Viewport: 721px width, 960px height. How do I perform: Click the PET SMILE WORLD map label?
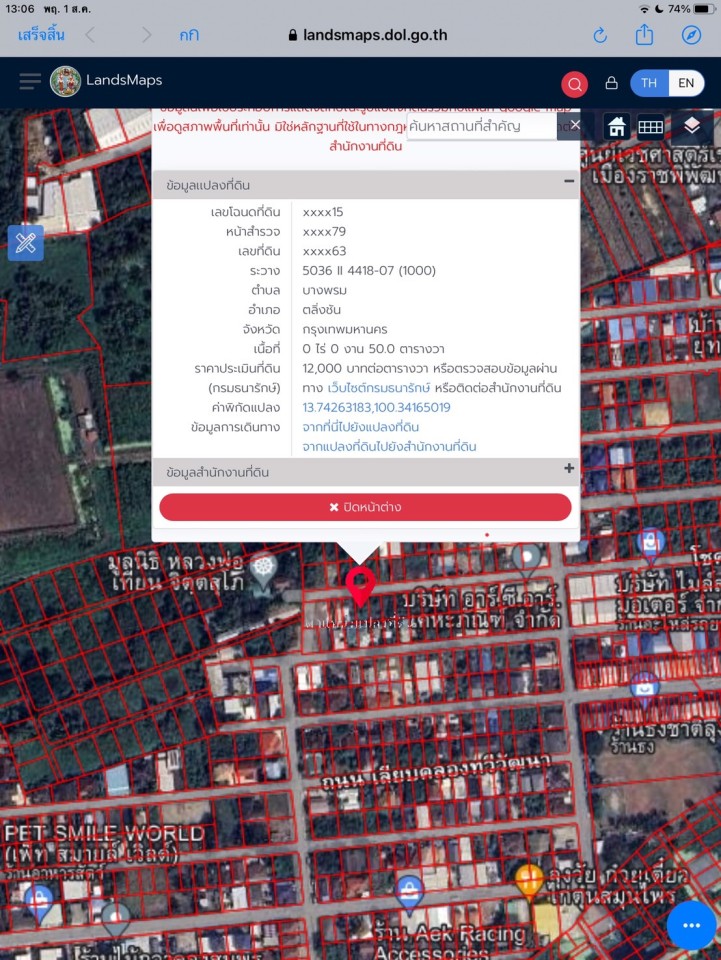(104, 842)
